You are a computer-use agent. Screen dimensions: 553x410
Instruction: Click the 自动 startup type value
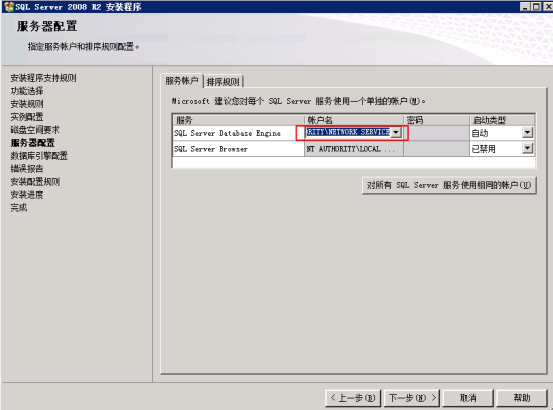coord(480,133)
